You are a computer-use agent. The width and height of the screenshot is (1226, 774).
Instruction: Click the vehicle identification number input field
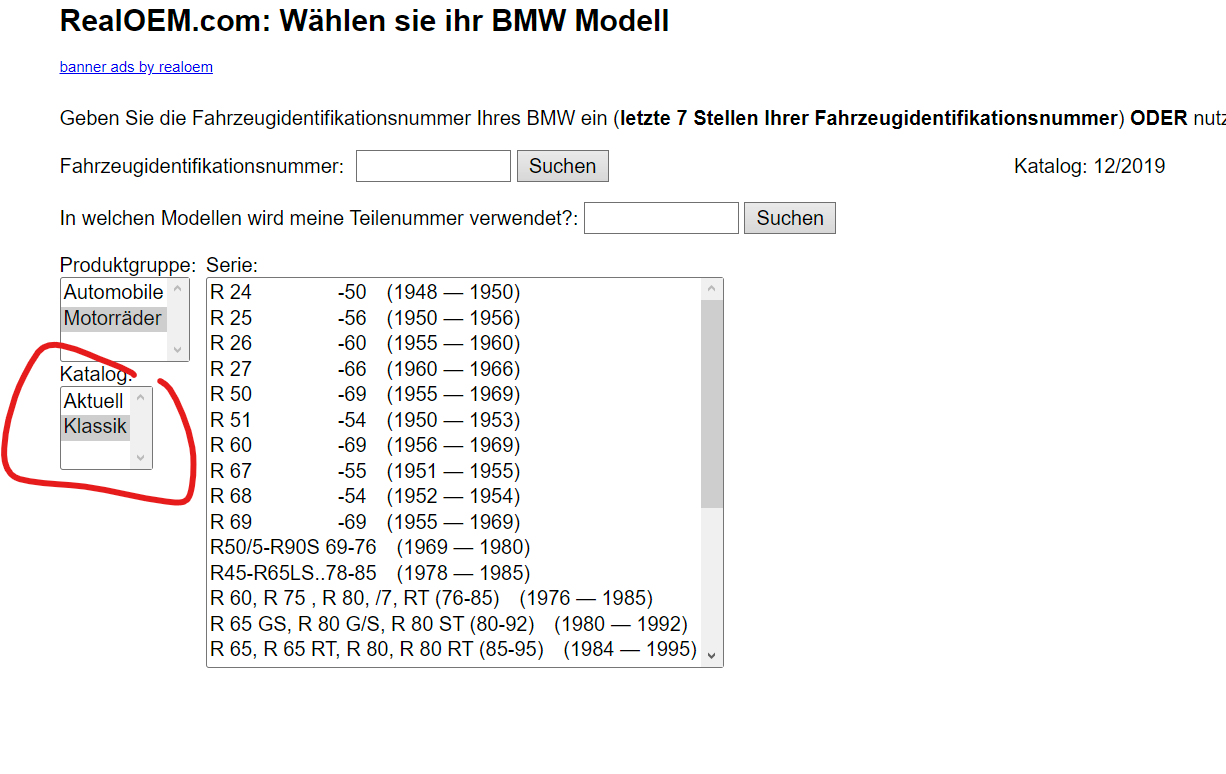point(433,166)
